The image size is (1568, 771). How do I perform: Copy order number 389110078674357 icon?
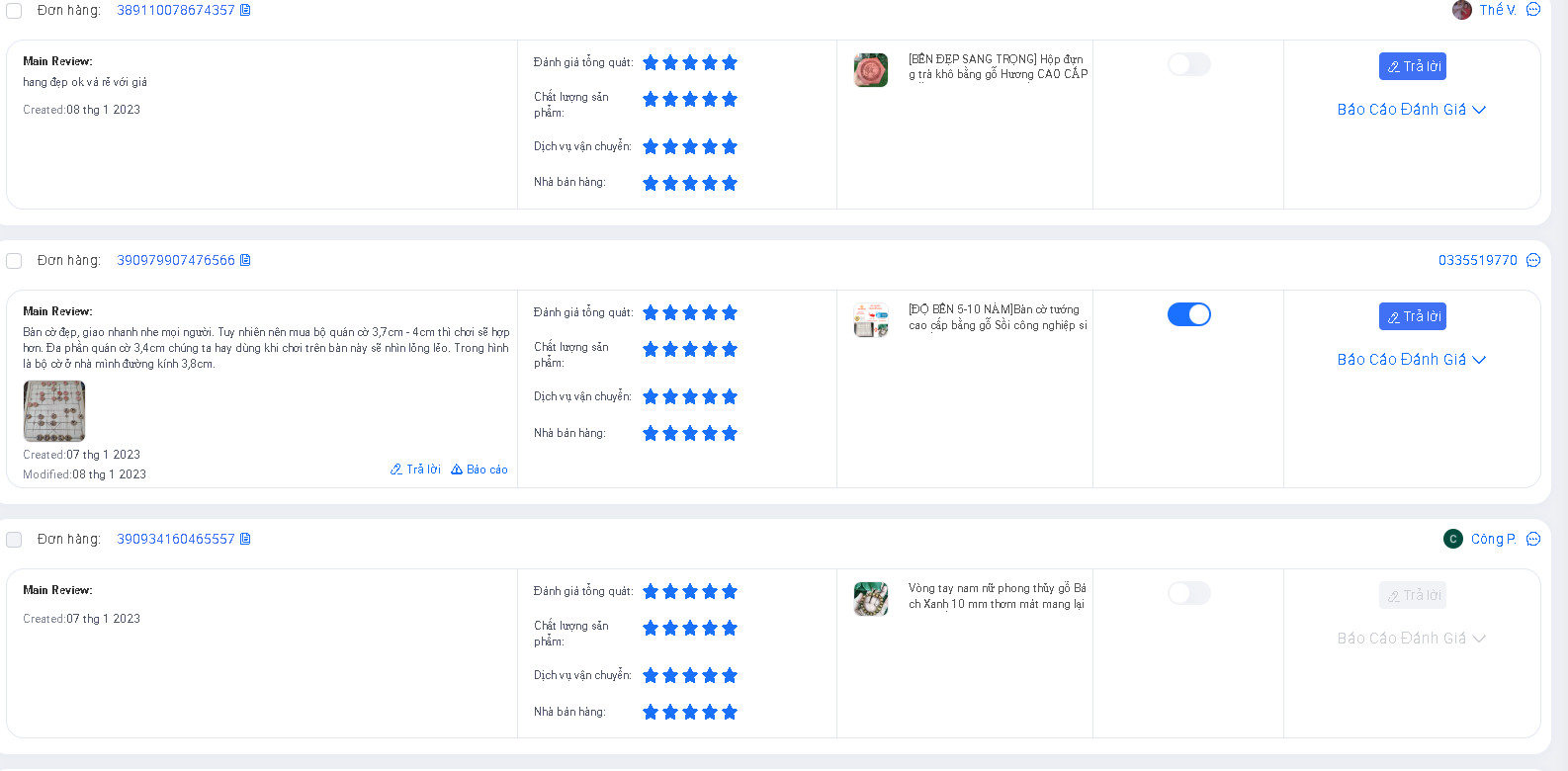(245, 10)
